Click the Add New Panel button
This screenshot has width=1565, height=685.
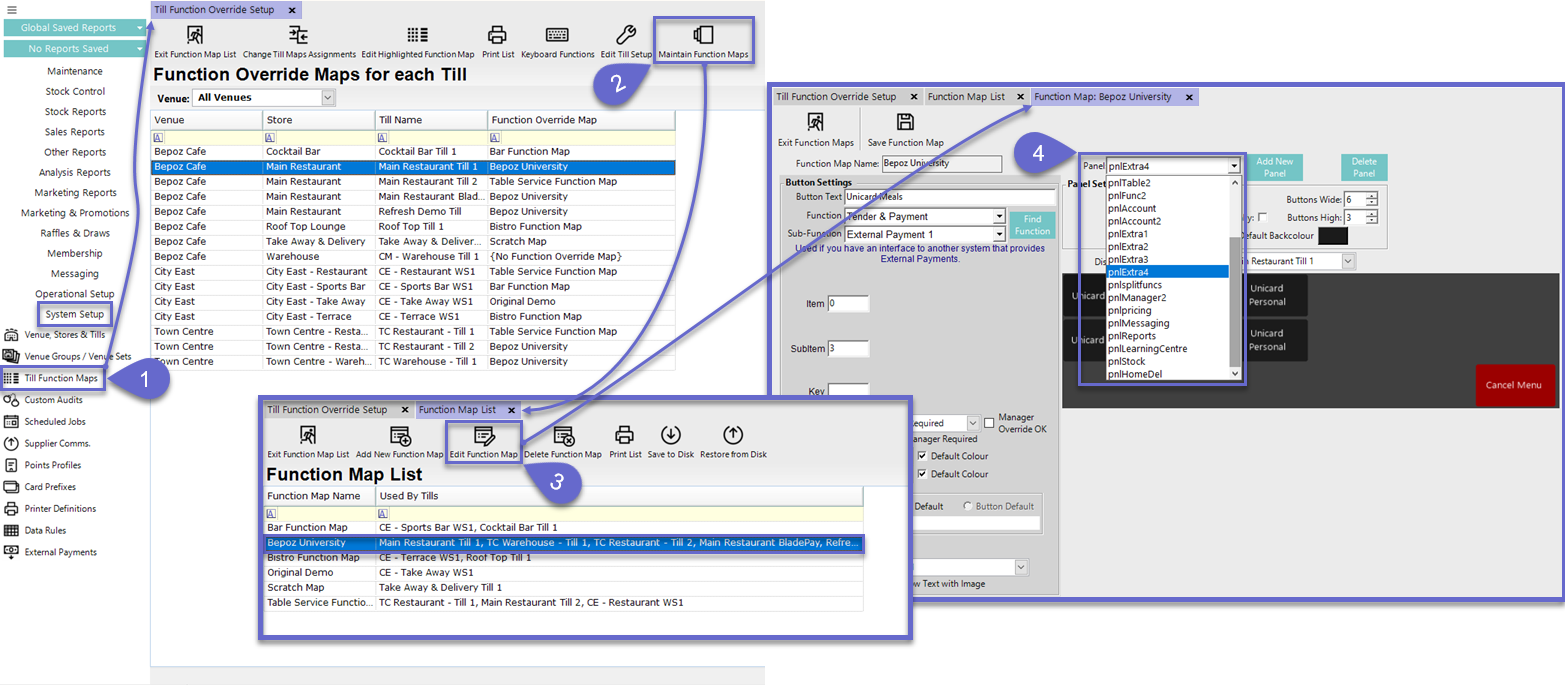point(1274,167)
